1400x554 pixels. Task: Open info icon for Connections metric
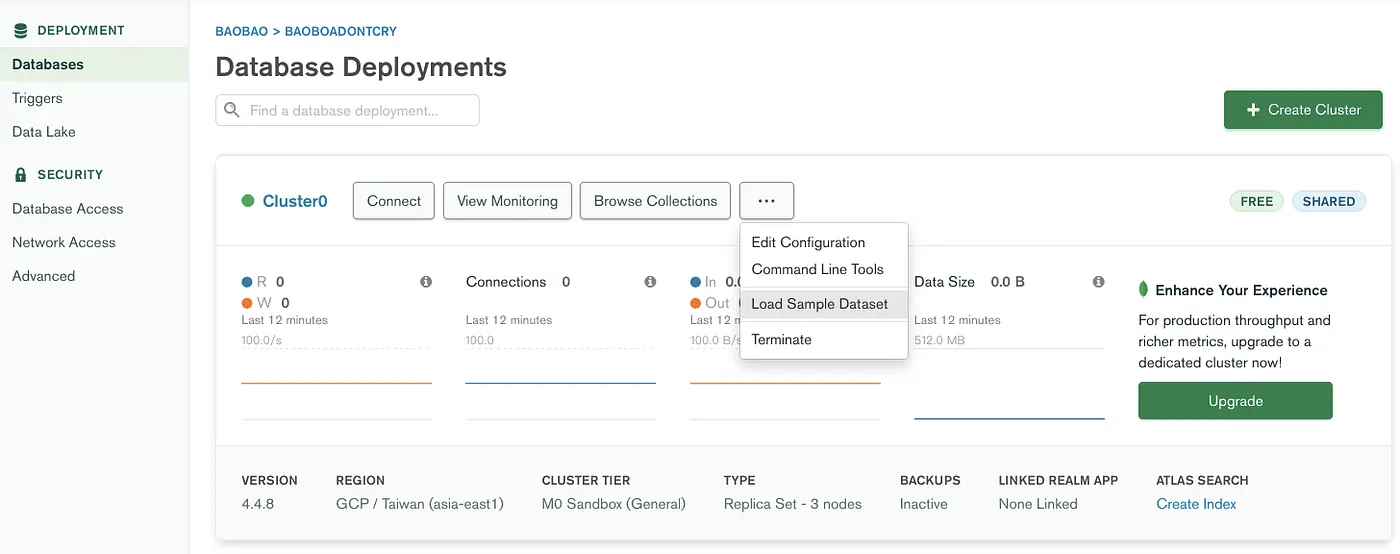click(650, 282)
